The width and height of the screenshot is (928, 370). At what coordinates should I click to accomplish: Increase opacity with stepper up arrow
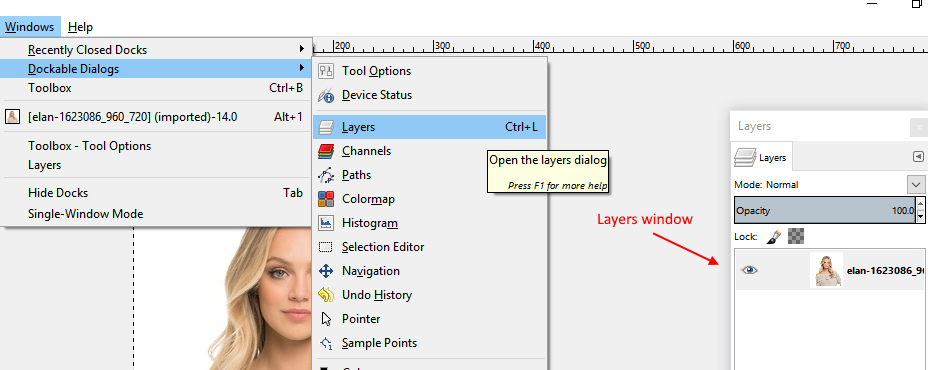(920, 203)
